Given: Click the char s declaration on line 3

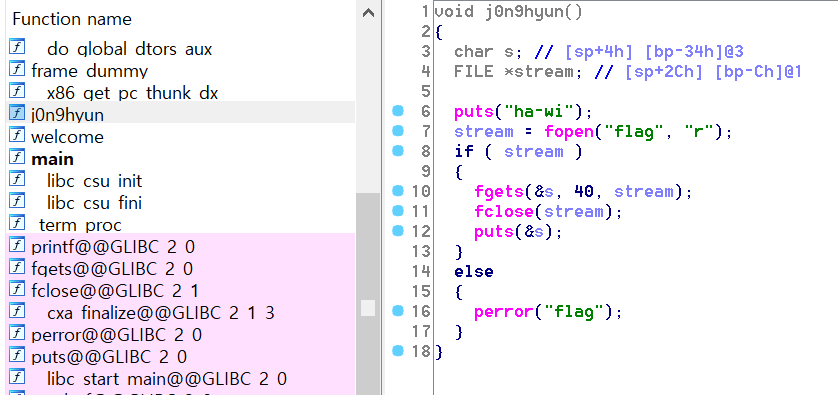Looking at the screenshot, I should (488, 52).
